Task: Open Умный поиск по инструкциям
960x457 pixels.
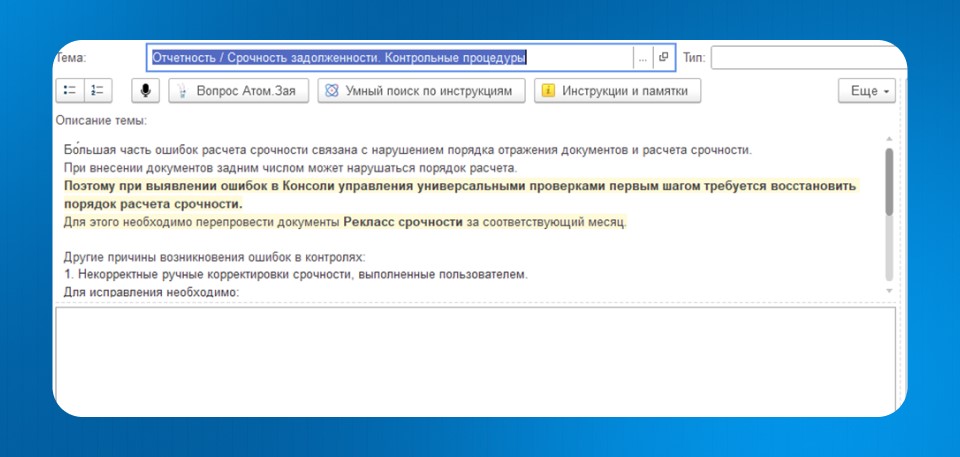Action: pos(422,91)
